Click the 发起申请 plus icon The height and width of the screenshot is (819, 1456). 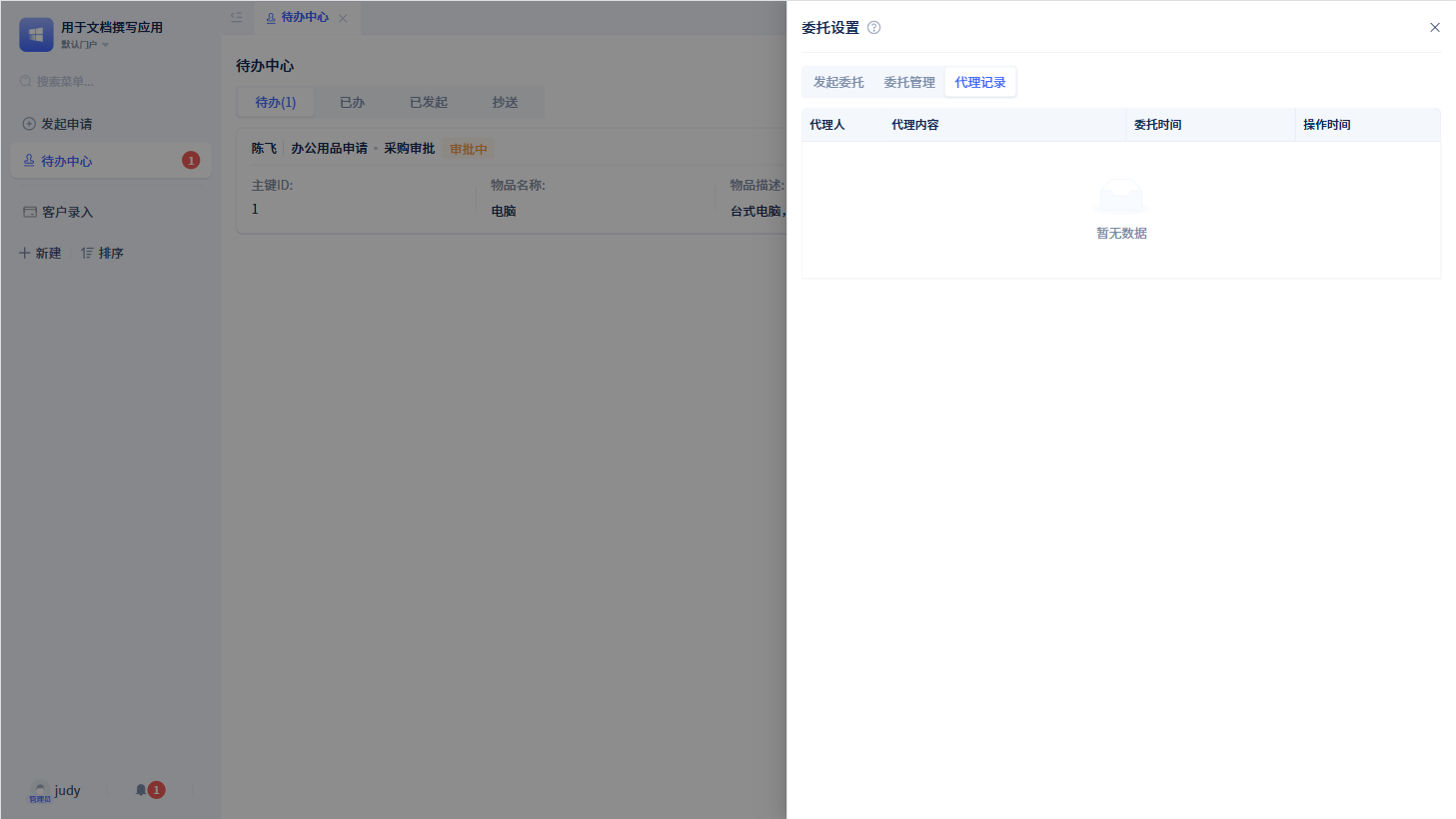[29, 124]
